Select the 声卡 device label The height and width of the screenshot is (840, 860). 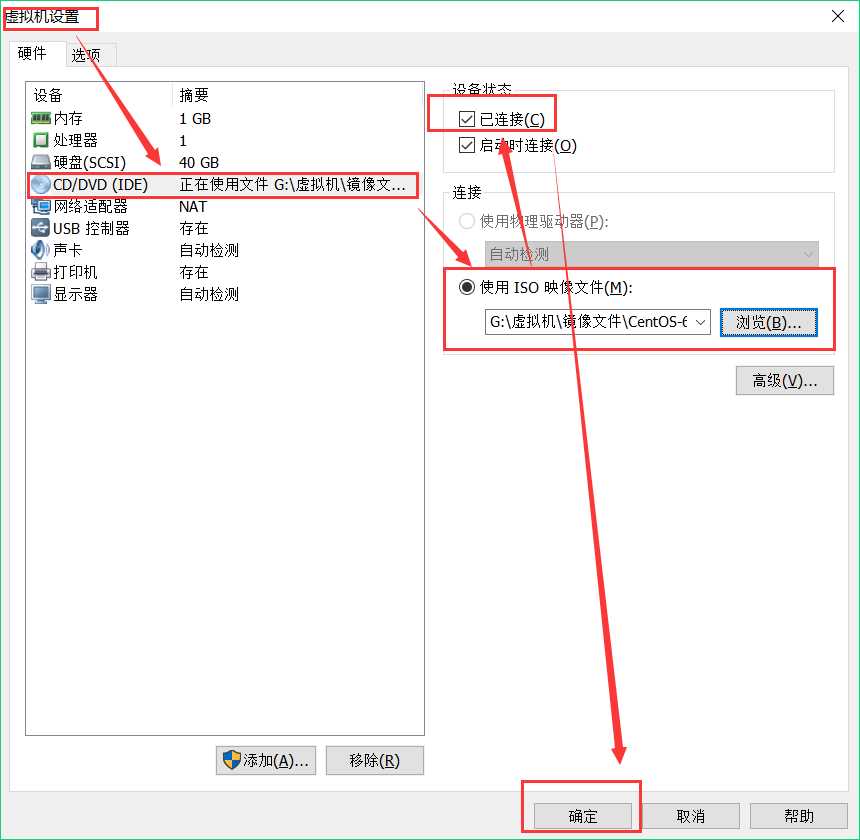(x=68, y=250)
